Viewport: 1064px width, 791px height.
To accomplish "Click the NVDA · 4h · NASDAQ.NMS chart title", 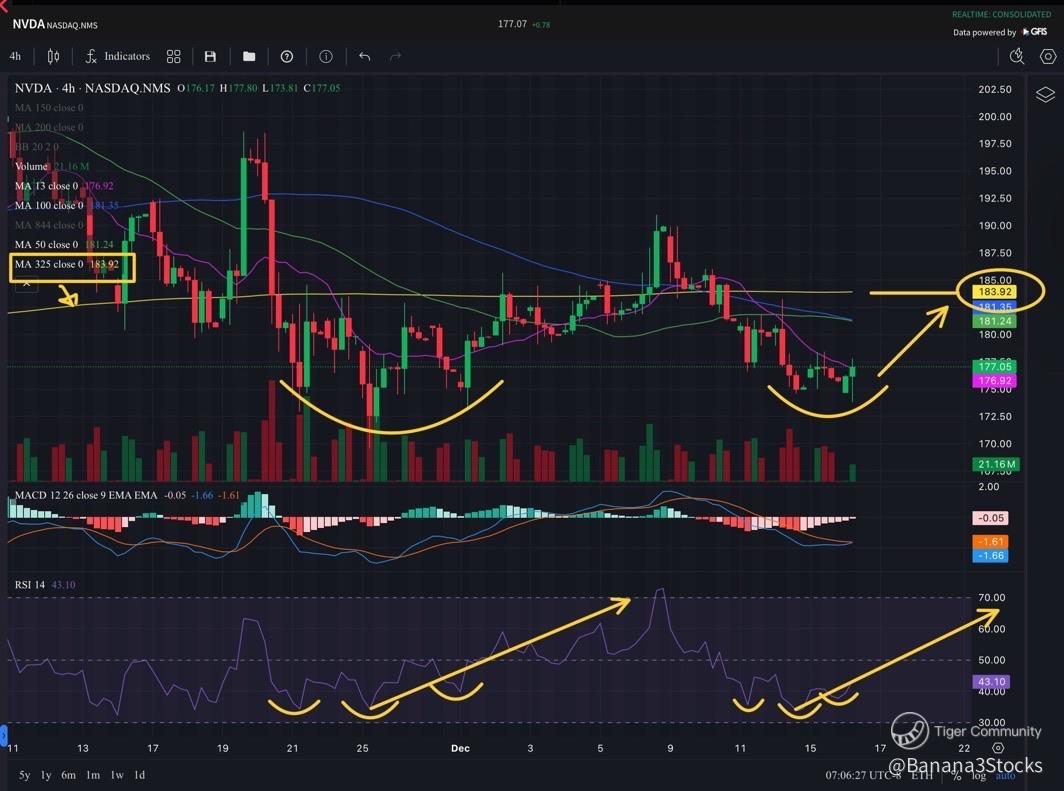I will click(92, 88).
